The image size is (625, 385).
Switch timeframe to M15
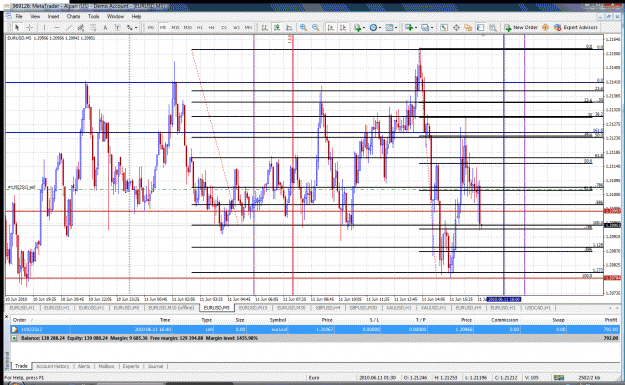point(175,28)
